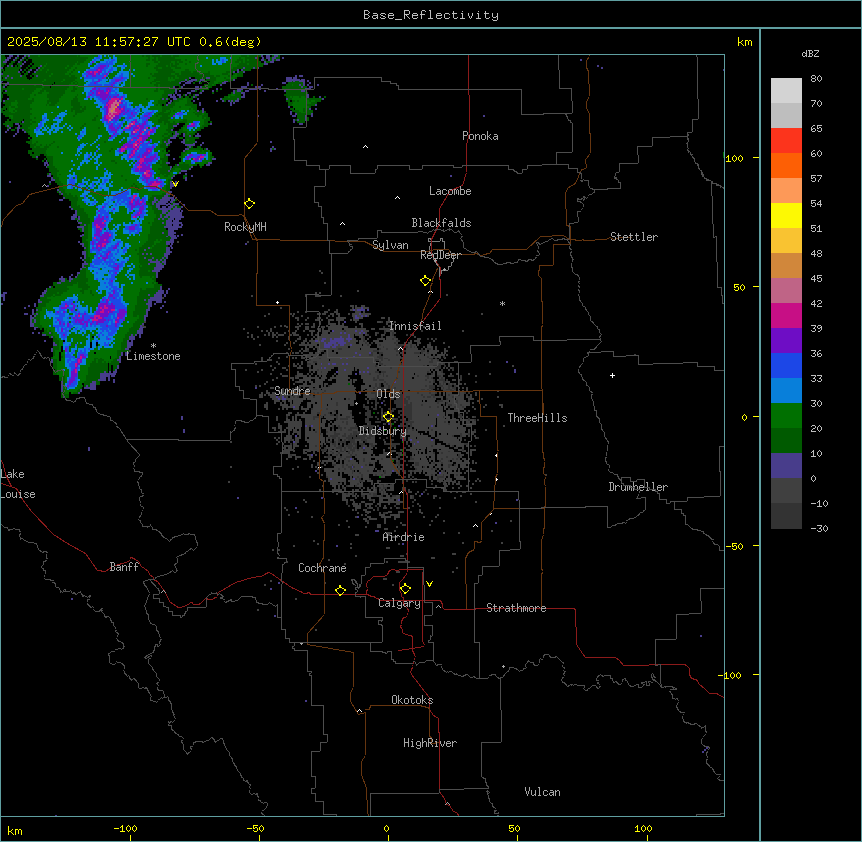Viewport: 862px width, 842px height.
Task: Click the -30 value at the legend bottom
Action: [x=819, y=528]
